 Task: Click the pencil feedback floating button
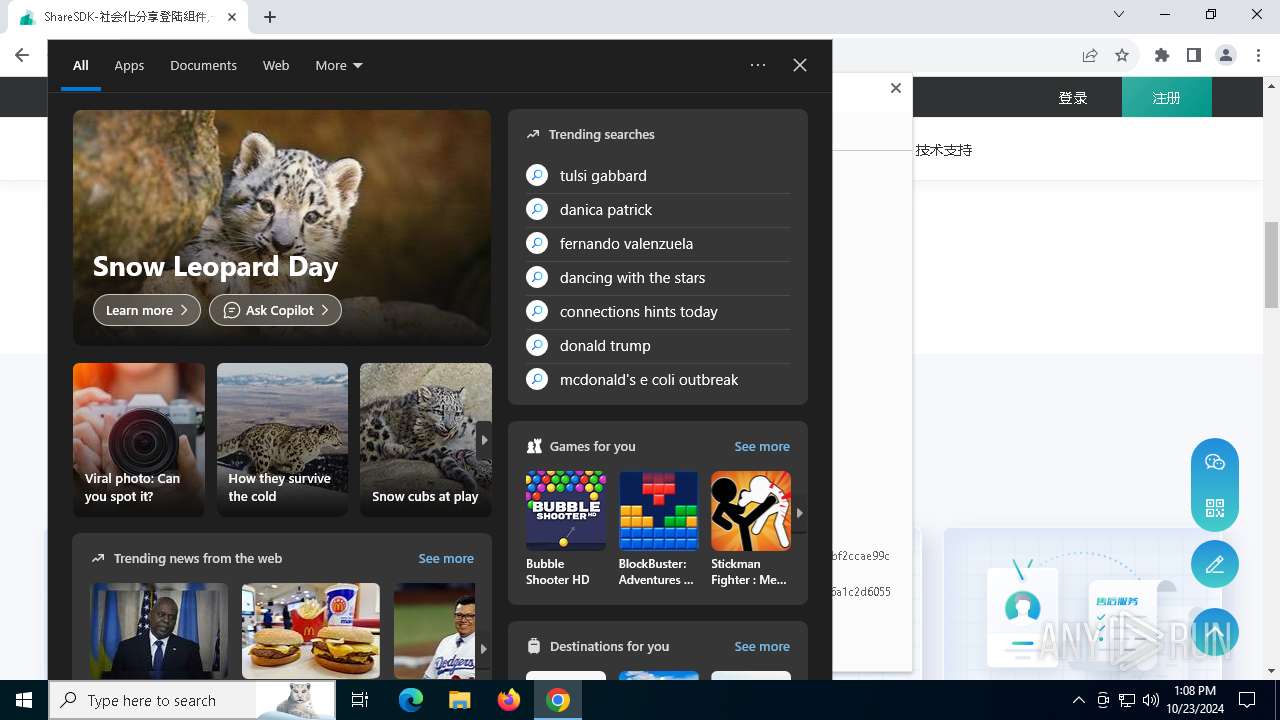[1215, 565]
